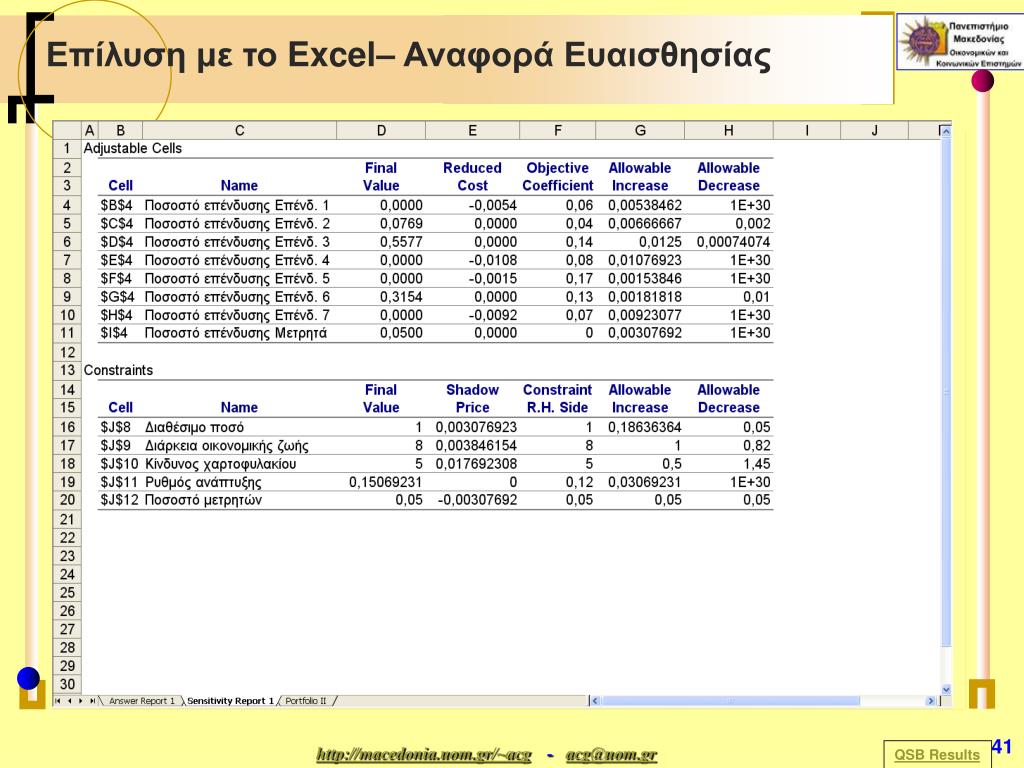The height and width of the screenshot is (768, 1024).
Task: Go to last sheet tab navigation arrow
Action: coord(92,701)
